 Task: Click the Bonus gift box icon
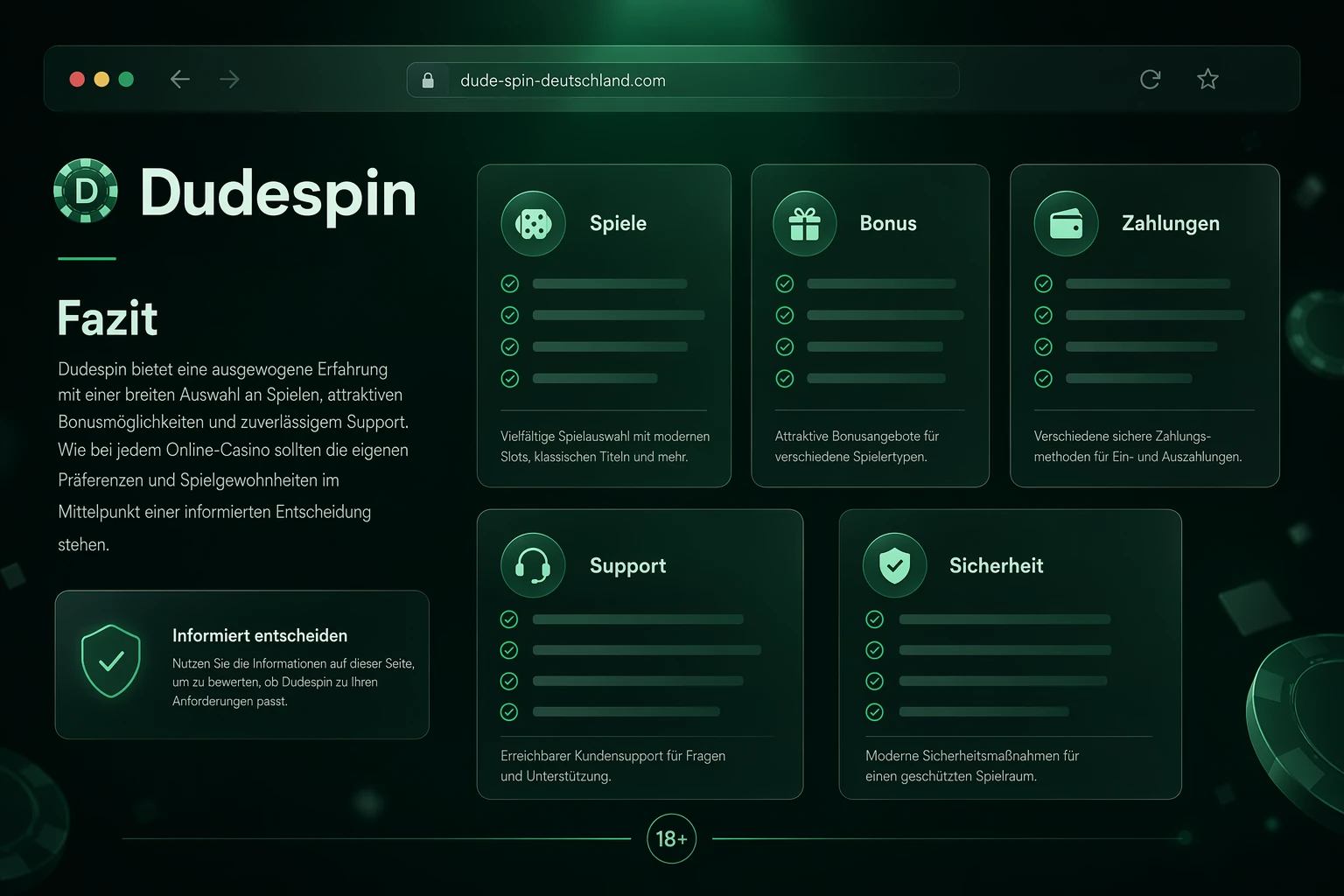[x=805, y=224]
